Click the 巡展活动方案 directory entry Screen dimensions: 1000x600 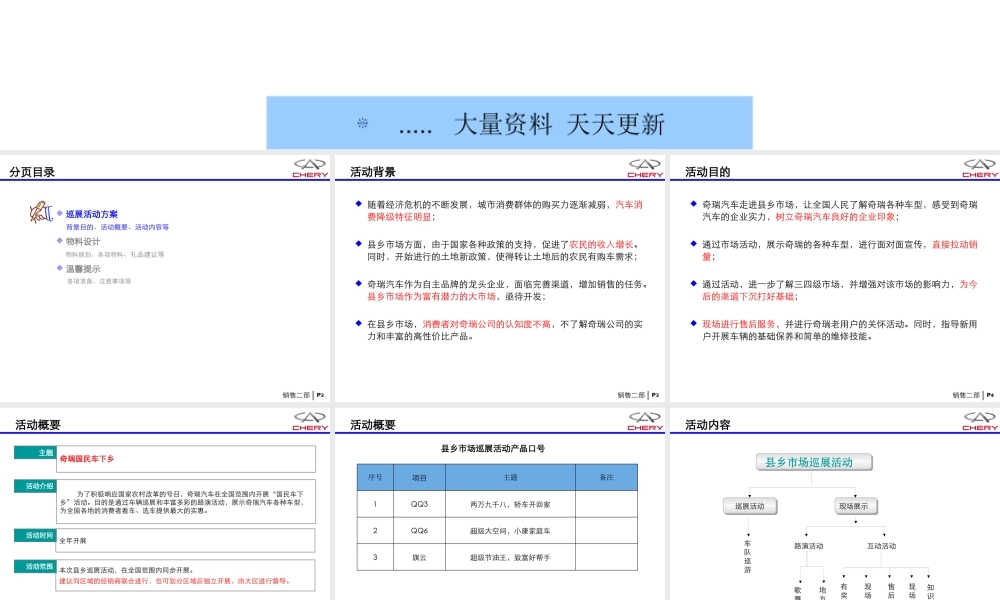pyautogui.click(x=92, y=214)
